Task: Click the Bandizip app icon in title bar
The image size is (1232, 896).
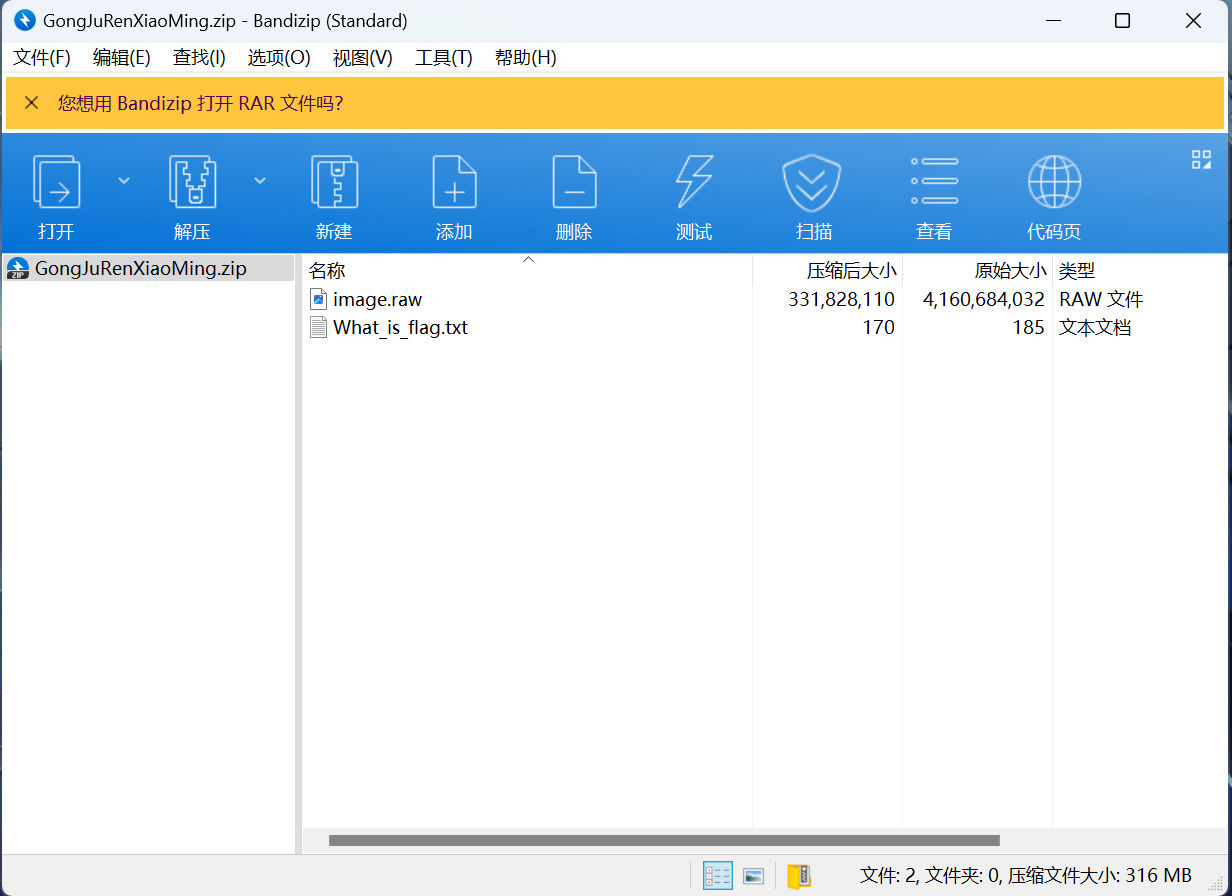Action: pyautogui.click(x=24, y=20)
